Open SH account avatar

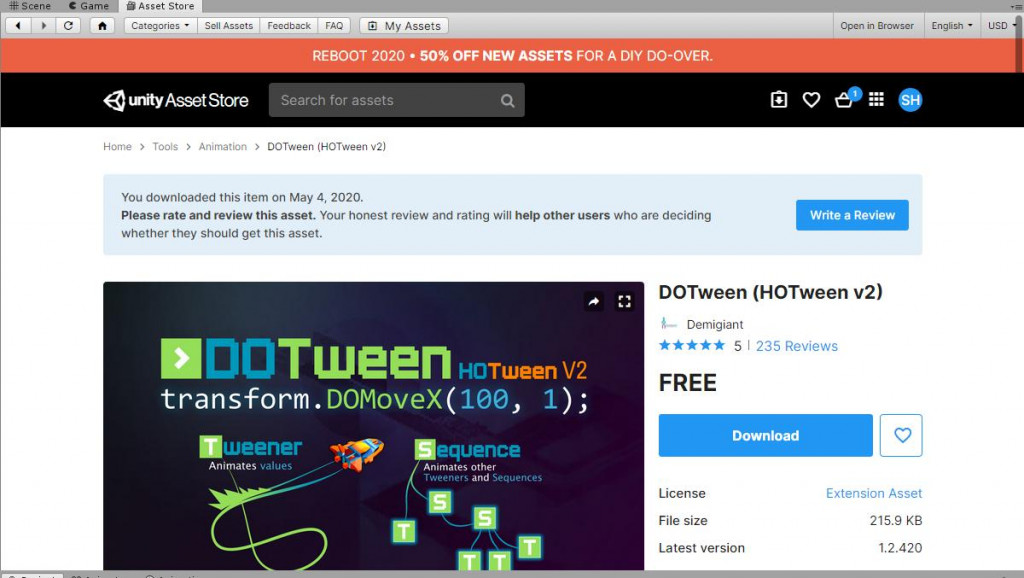click(x=910, y=100)
